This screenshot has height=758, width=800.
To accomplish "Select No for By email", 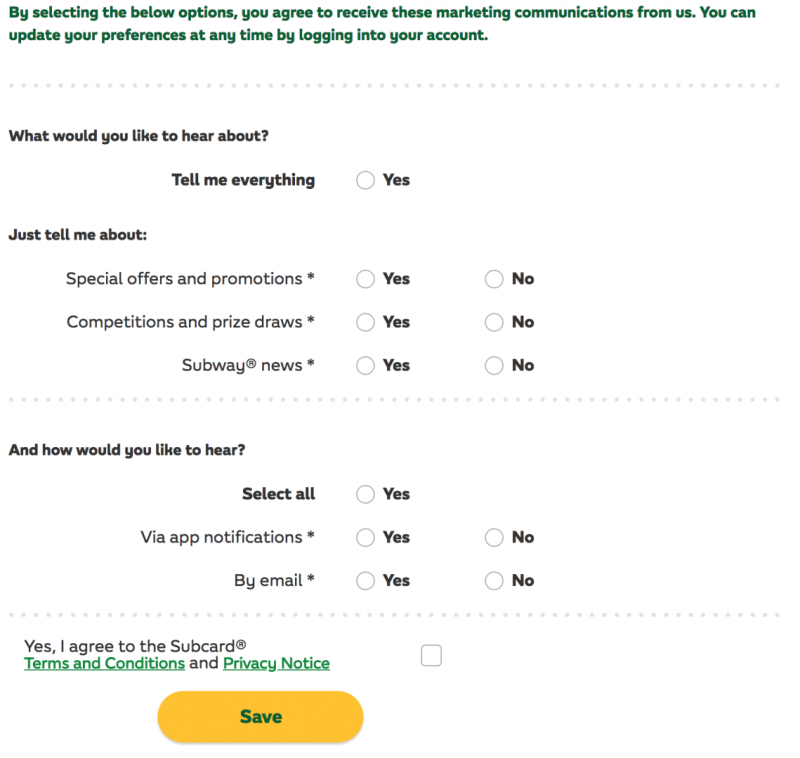I will [494, 580].
